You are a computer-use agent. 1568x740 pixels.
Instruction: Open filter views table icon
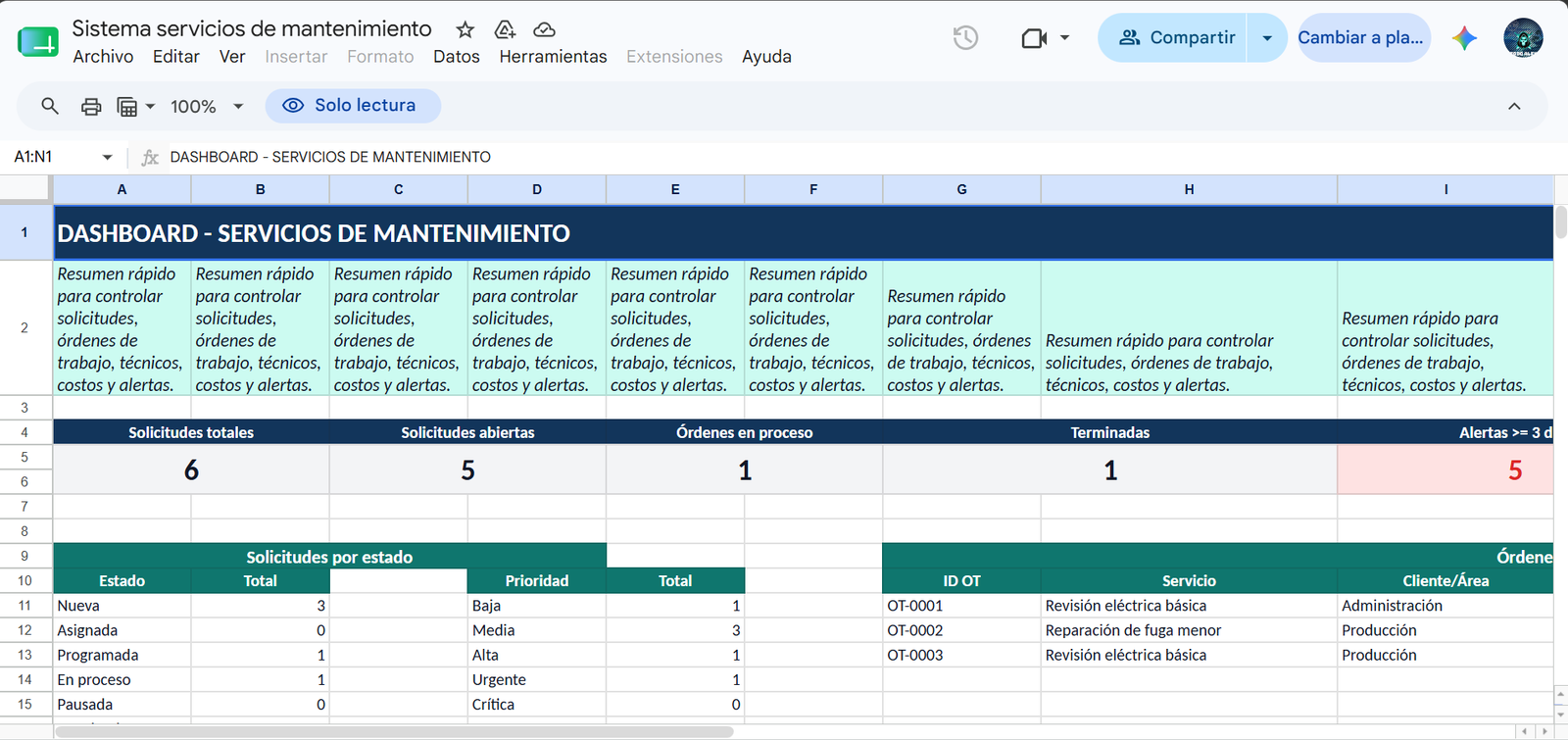[127, 106]
